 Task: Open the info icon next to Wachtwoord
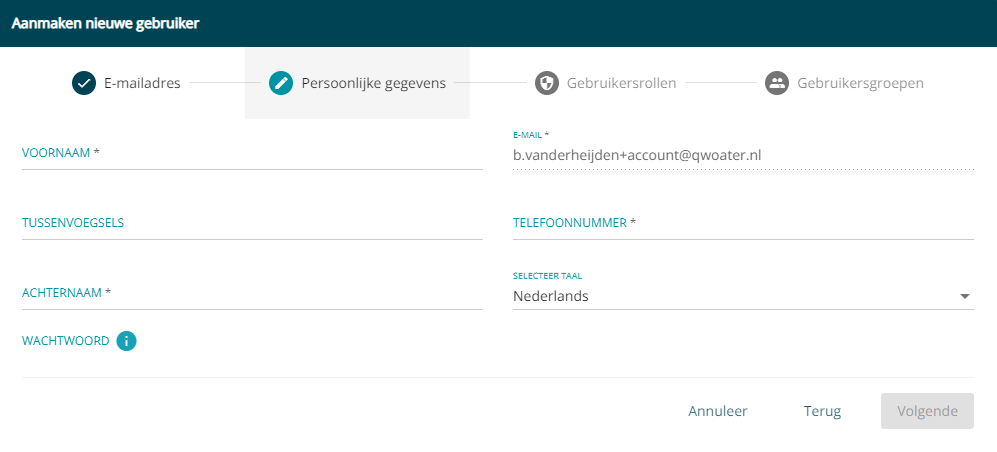[x=127, y=341]
